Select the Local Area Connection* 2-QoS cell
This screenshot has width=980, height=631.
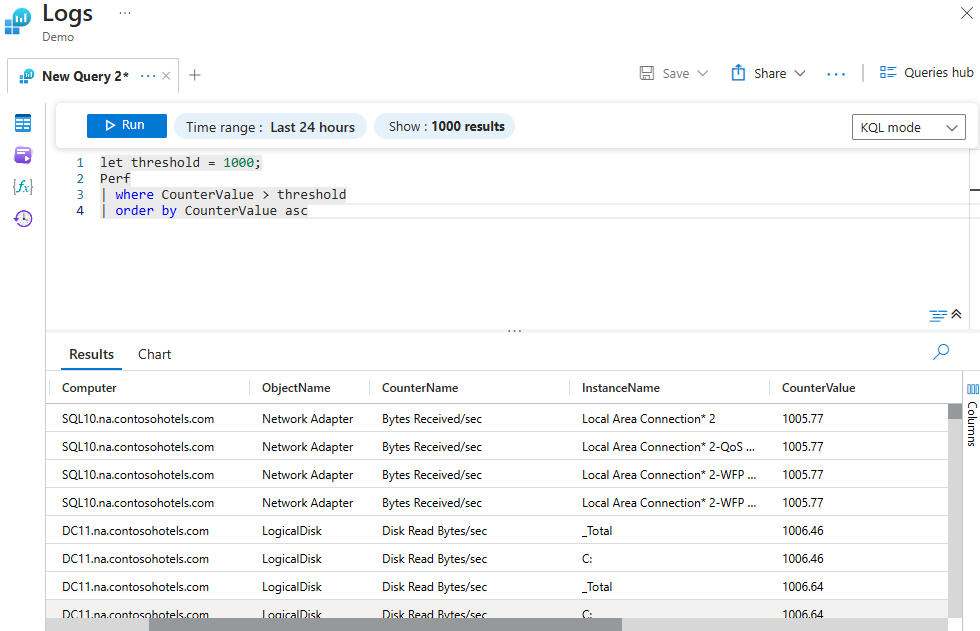668,447
